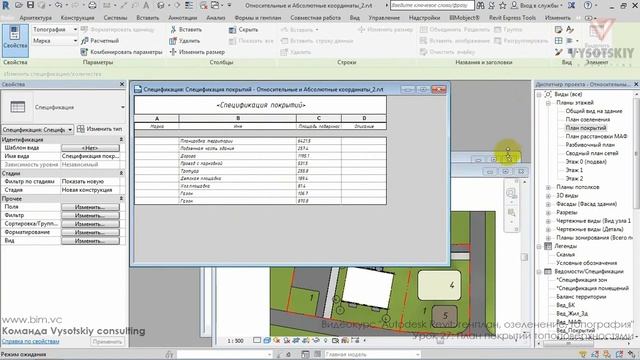This screenshot has width=640, height=360.
Task: Click Удалить in the Столбцы panel
Action: [184, 41]
